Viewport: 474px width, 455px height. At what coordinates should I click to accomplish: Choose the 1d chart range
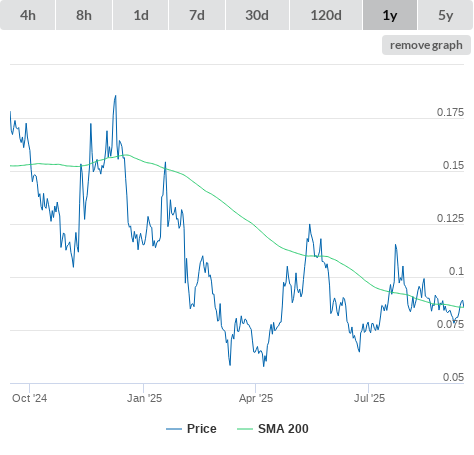[x=141, y=15]
